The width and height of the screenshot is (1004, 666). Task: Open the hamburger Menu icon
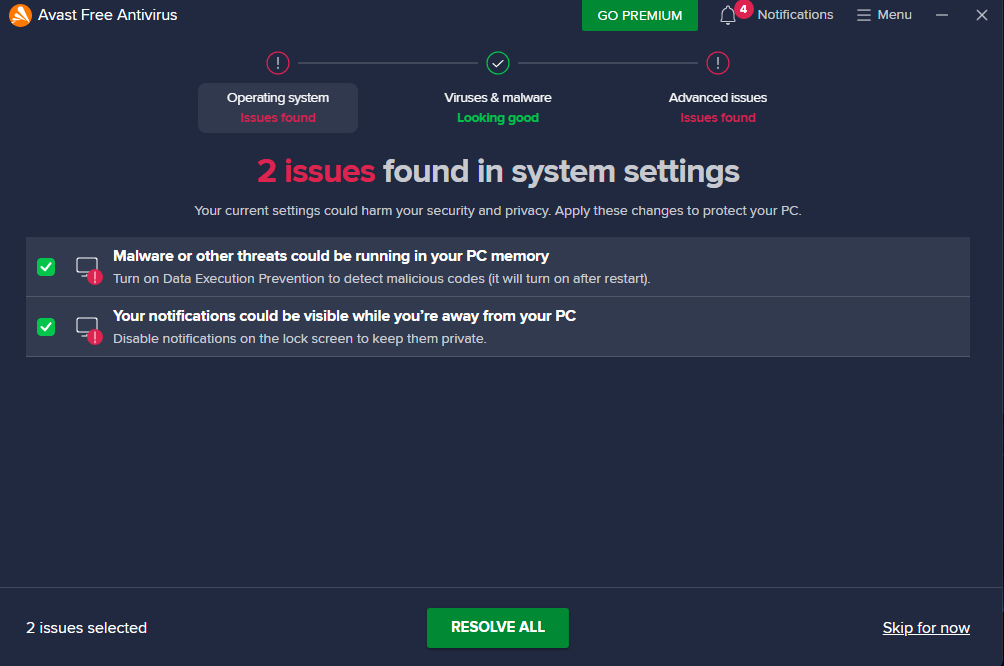tap(864, 15)
